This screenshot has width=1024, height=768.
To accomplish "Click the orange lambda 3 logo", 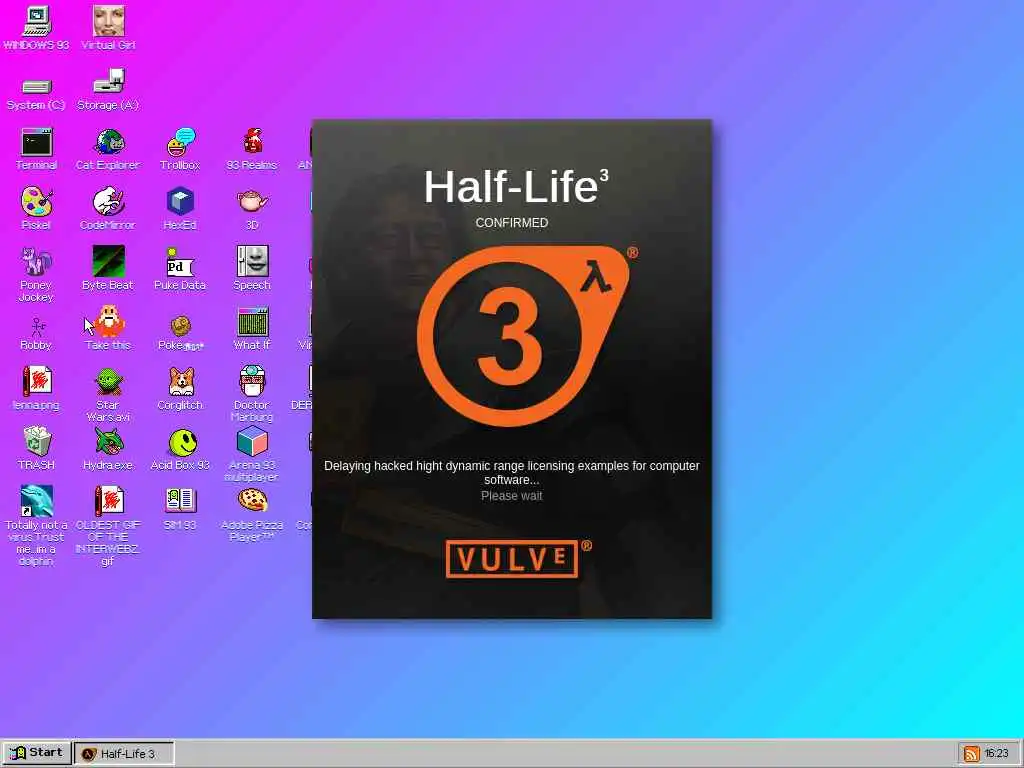I will (x=524, y=336).
